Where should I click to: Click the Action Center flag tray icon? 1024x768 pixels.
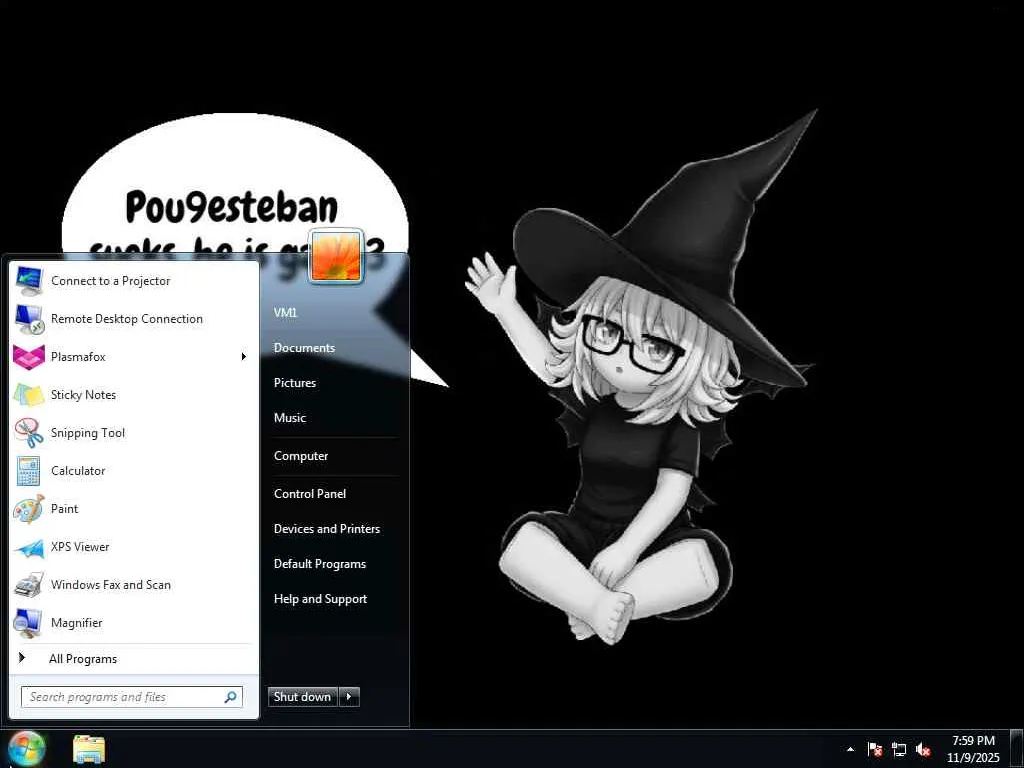coord(875,750)
